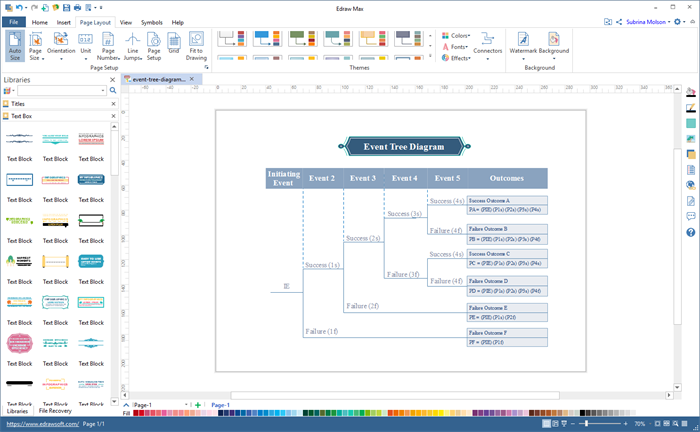
Task: Pick the black fill color swatch
Action: click(582, 413)
